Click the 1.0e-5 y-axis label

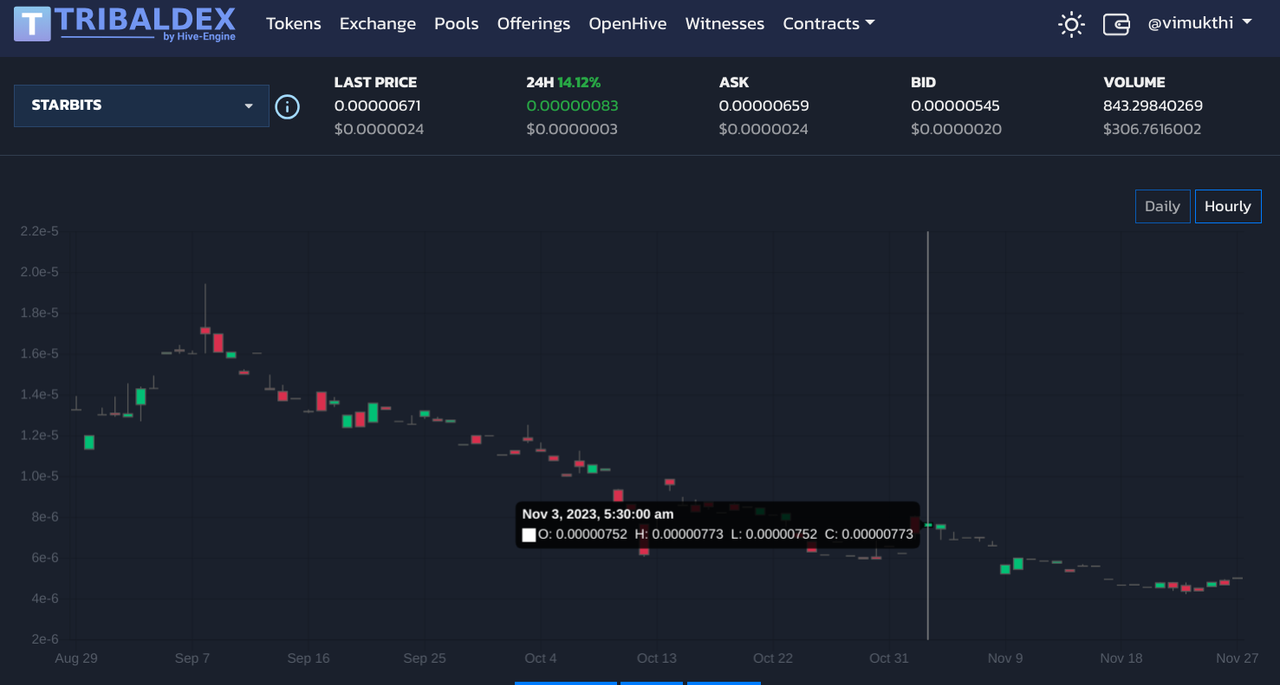click(x=39, y=476)
